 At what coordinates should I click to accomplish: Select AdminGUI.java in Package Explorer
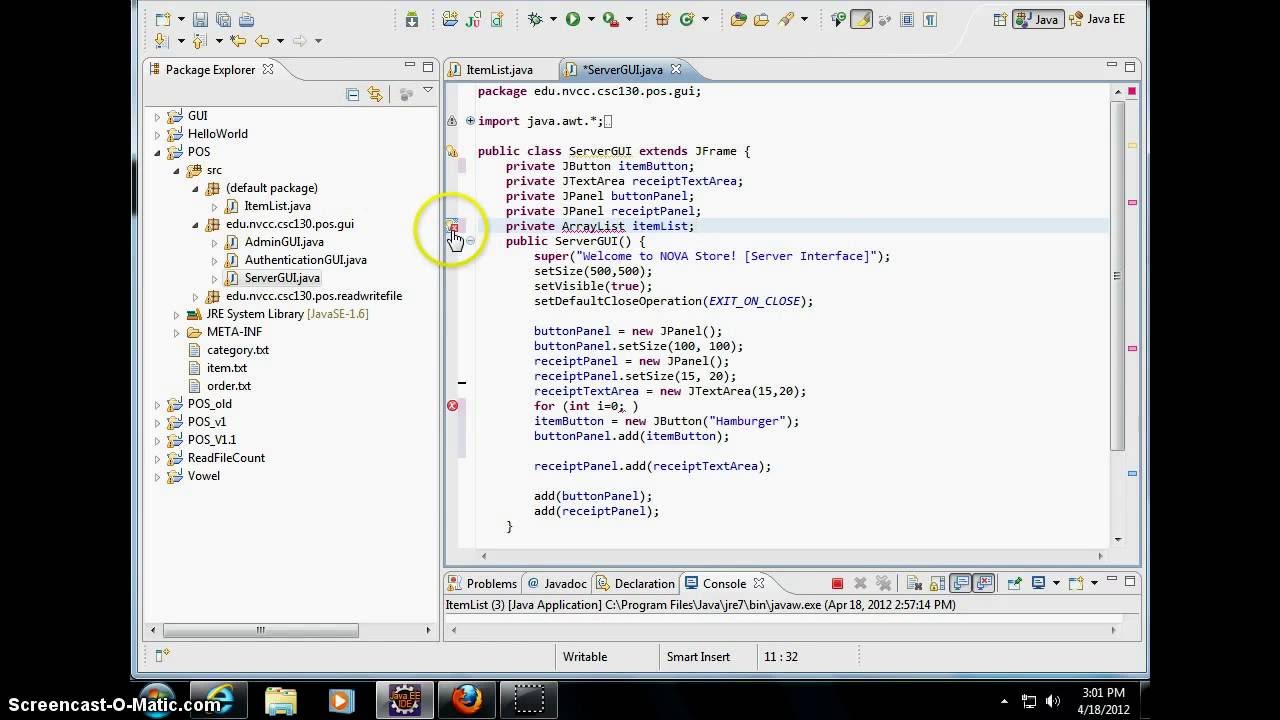[x=283, y=242]
